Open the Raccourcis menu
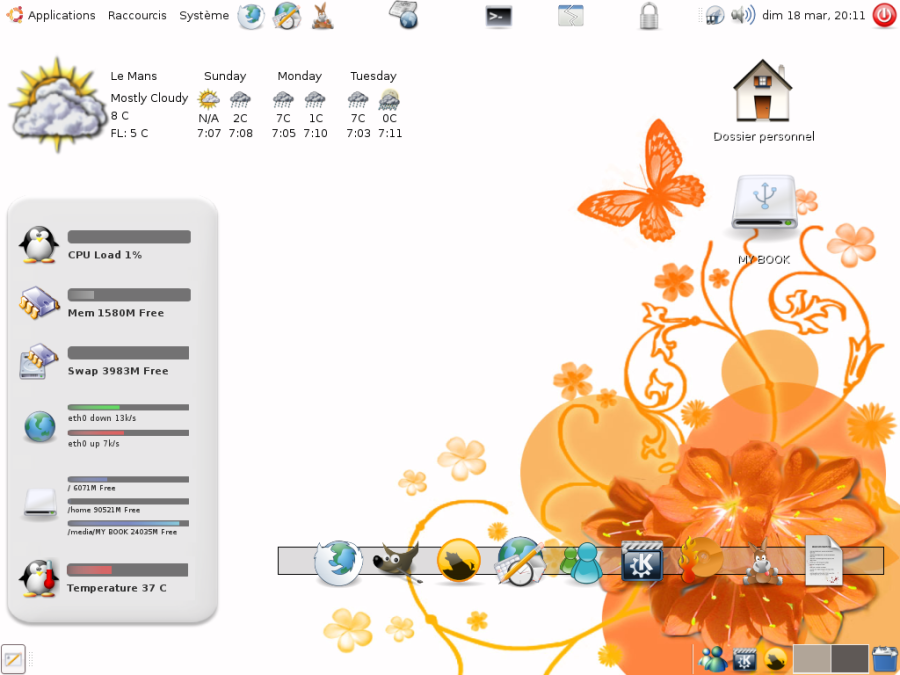This screenshot has width=900, height=675. [137, 15]
